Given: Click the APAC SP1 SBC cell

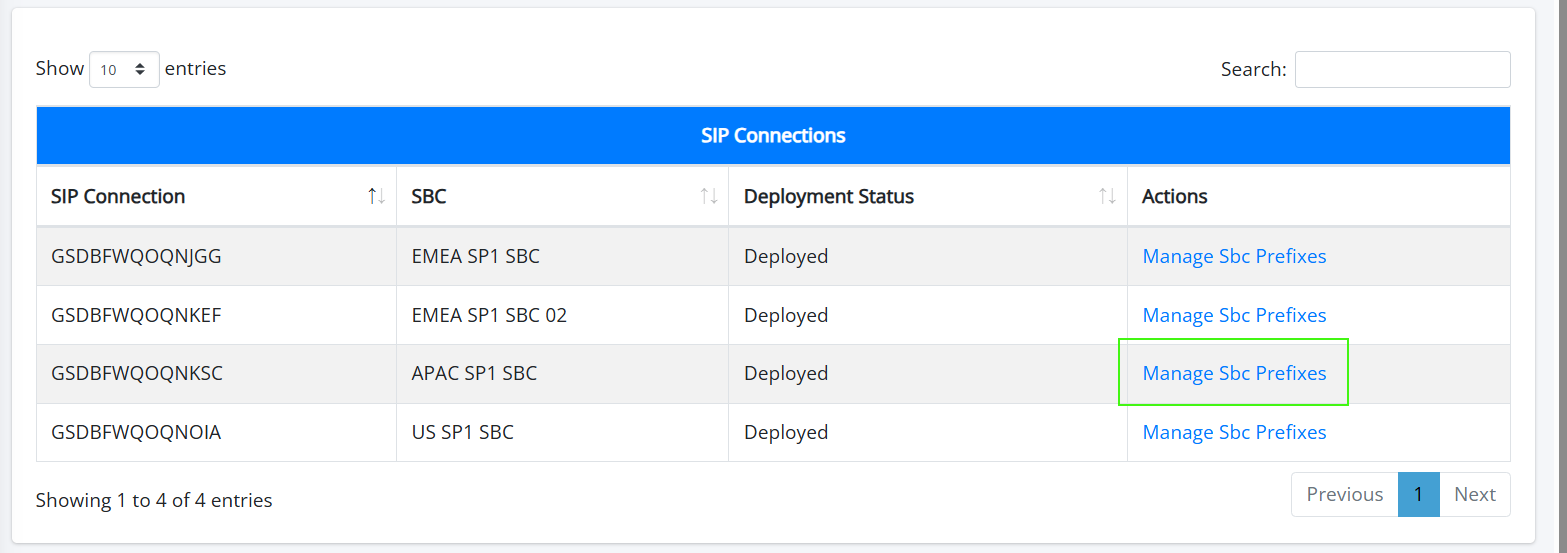Looking at the screenshot, I should (562, 373).
